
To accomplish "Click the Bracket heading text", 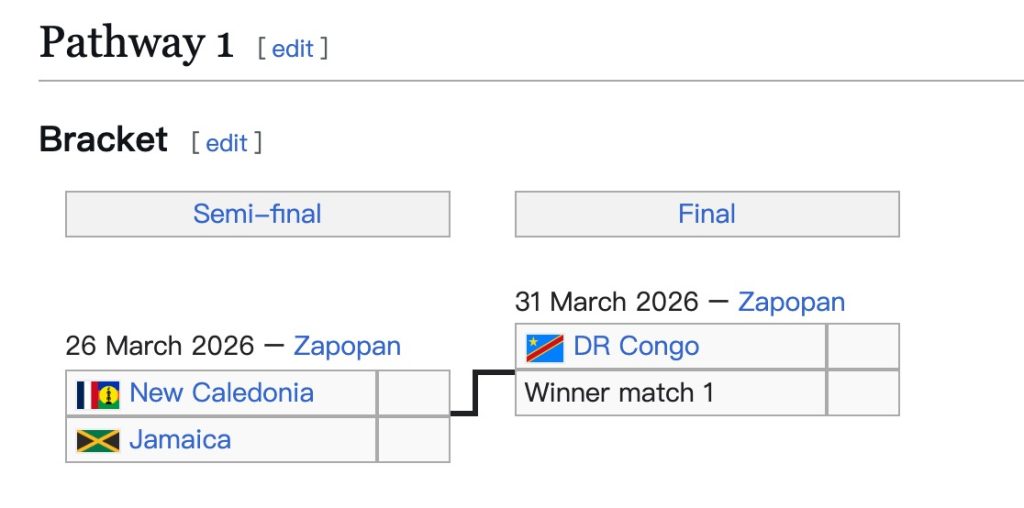I will click(103, 140).
